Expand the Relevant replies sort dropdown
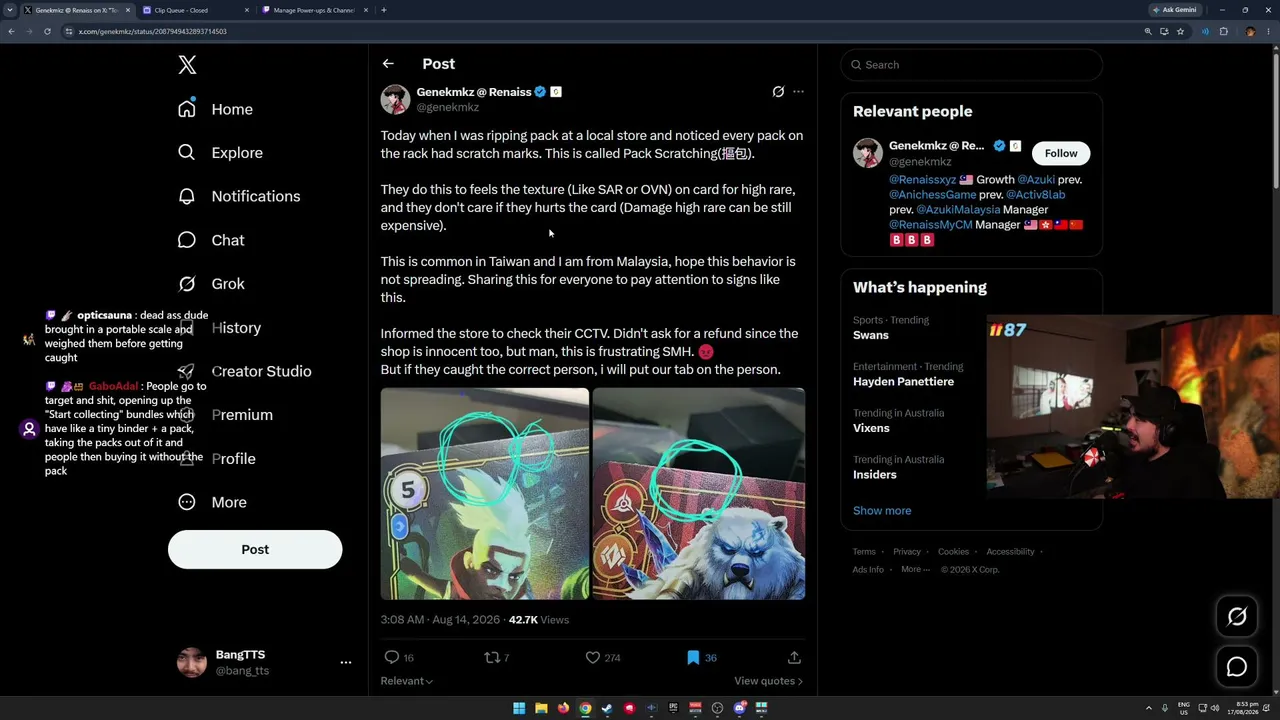Screen dimensions: 1280x720 point(407,681)
